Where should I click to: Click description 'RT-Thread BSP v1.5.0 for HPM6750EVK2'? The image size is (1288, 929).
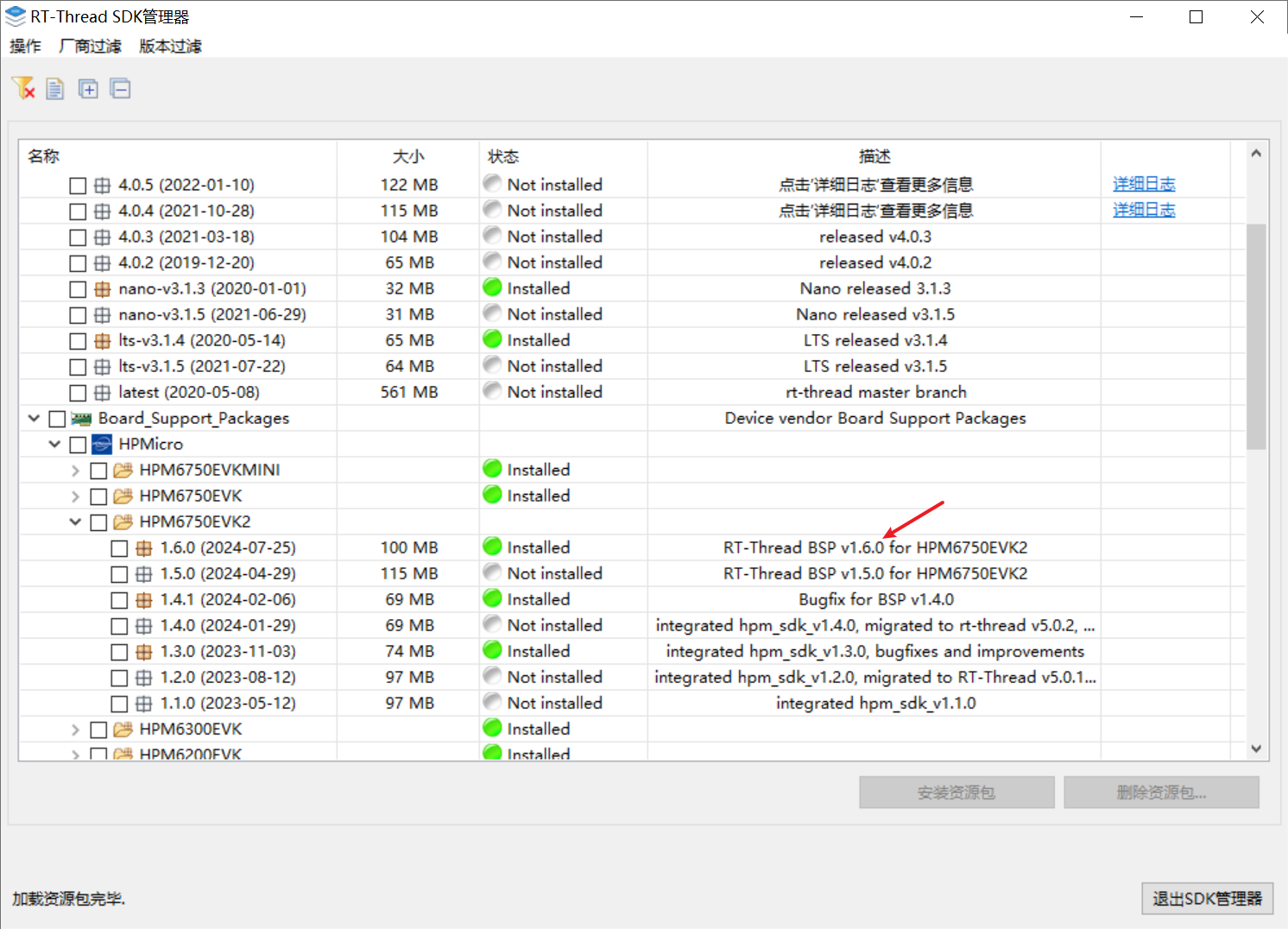point(875,573)
